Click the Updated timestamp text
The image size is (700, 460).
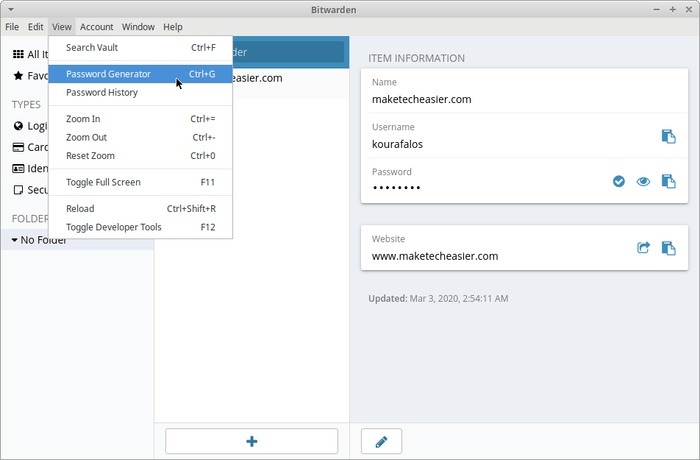[x=438, y=298]
